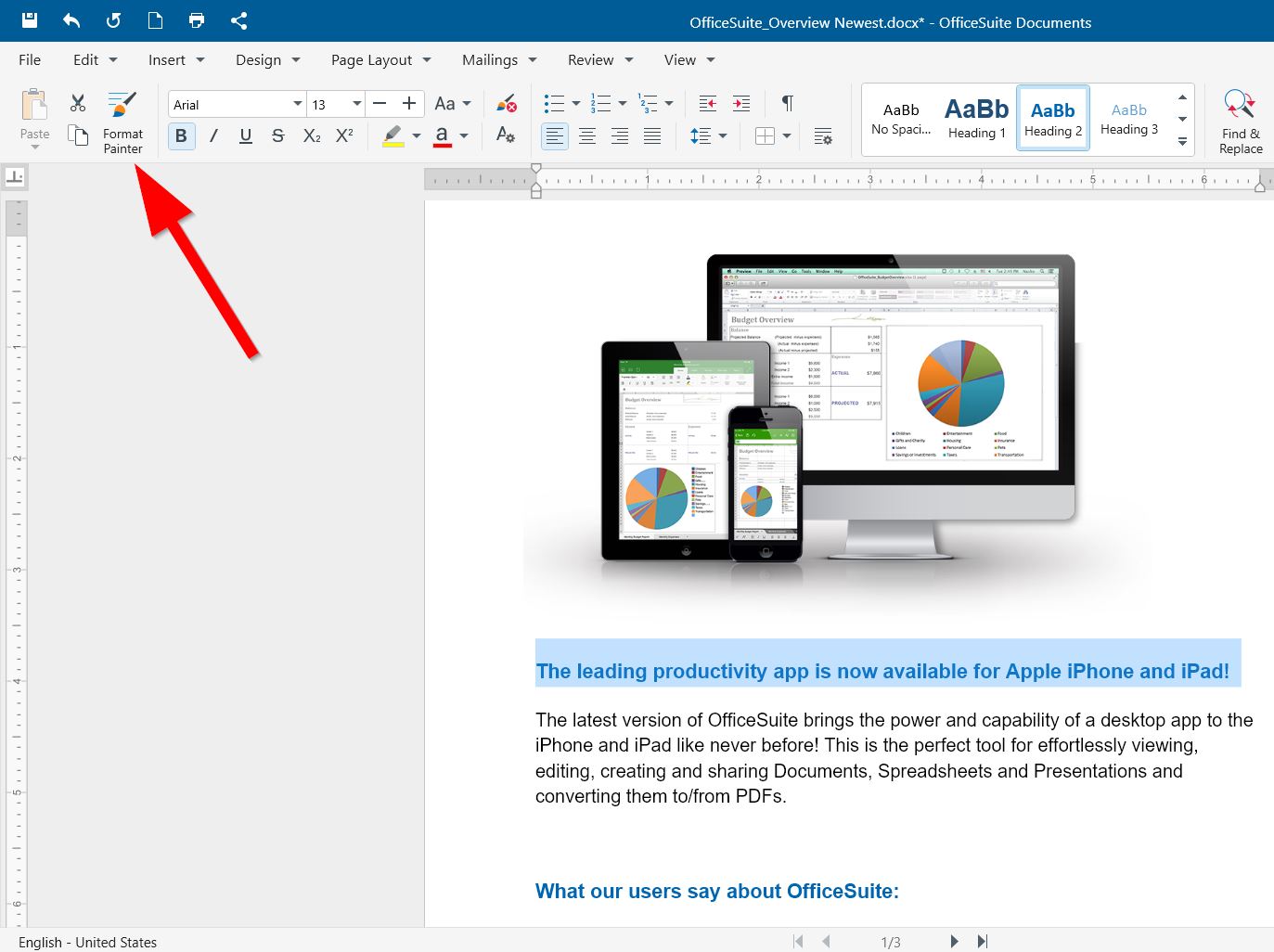The height and width of the screenshot is (952, 1274).
Task: Open the Design menu
Action: 268,59
